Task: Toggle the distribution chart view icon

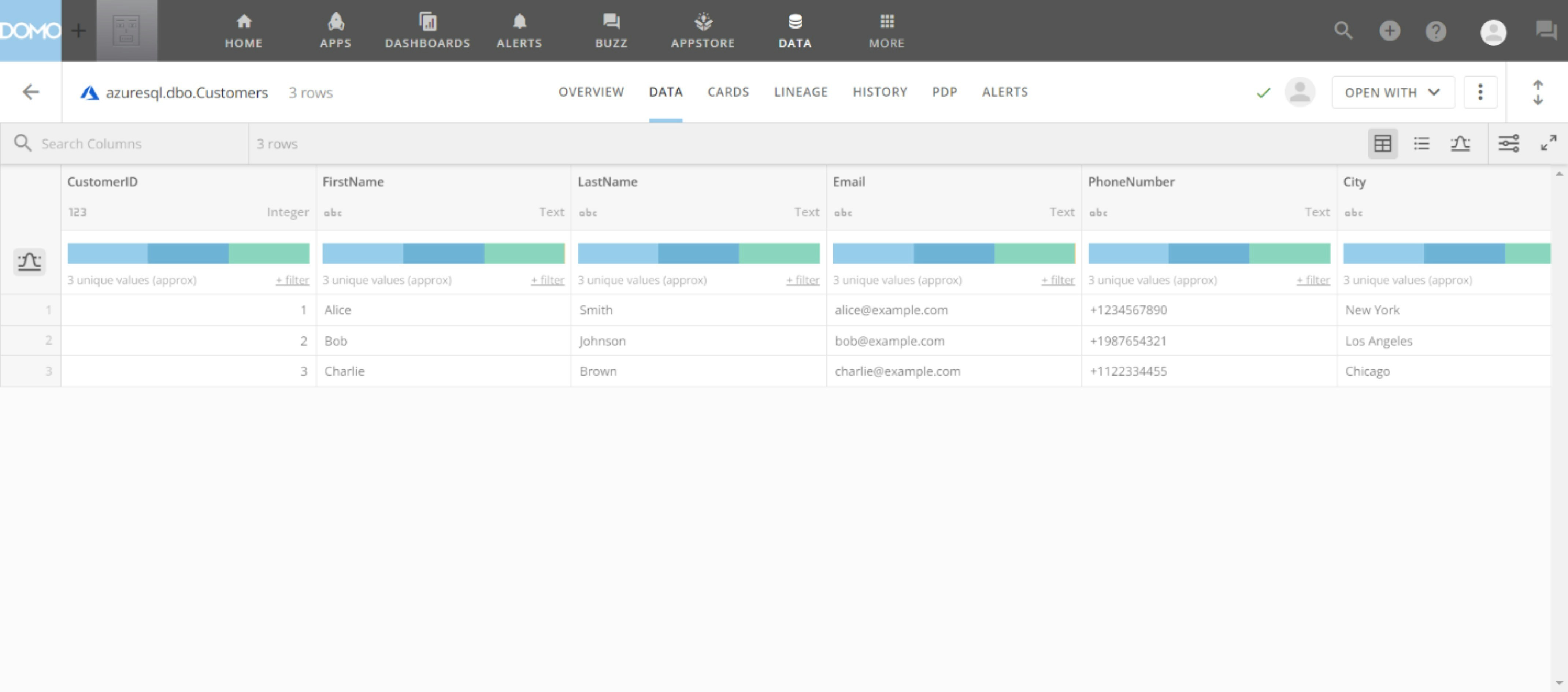Action: (1460, 144)
